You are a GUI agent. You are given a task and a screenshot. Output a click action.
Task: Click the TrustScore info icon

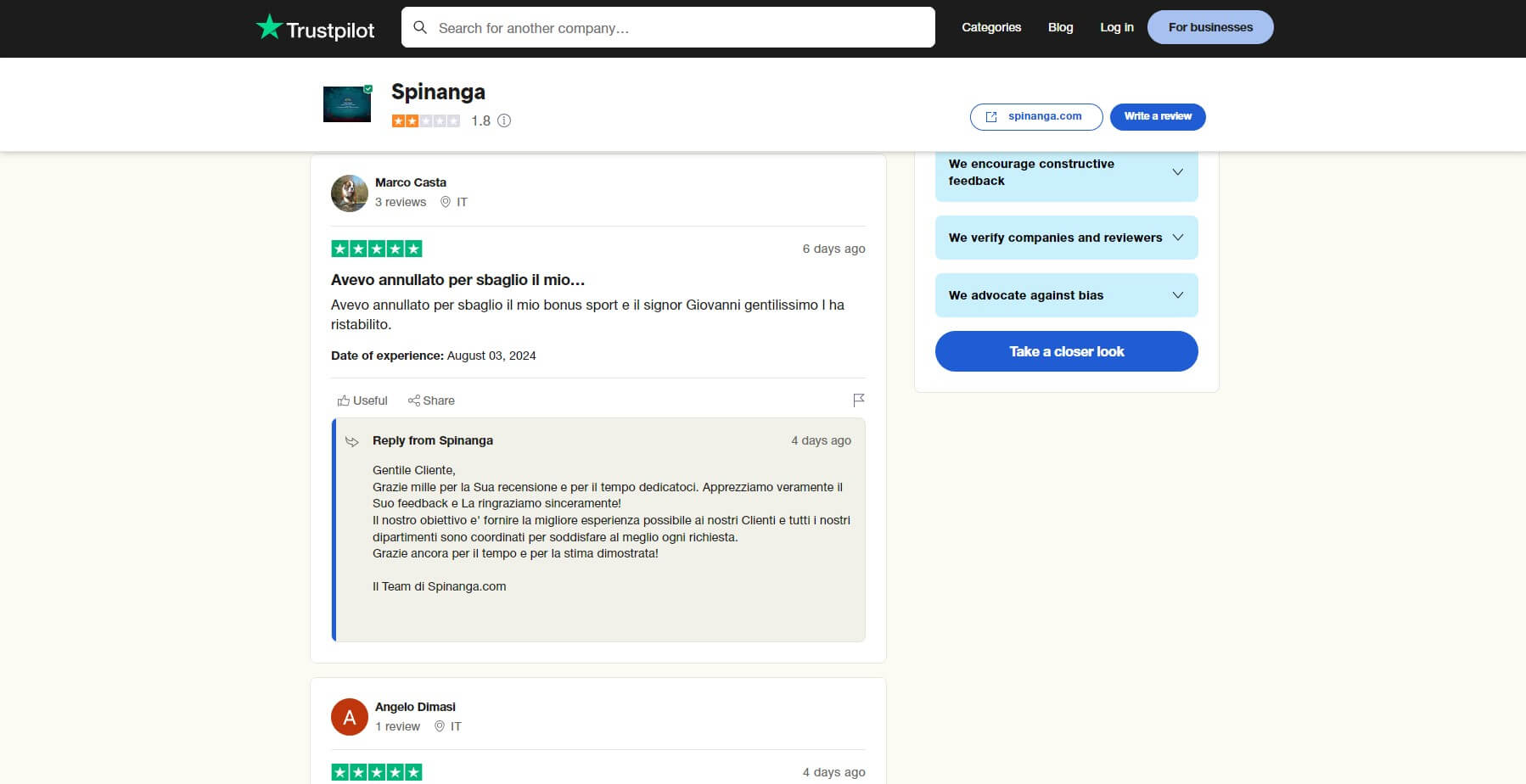[504, 120]
